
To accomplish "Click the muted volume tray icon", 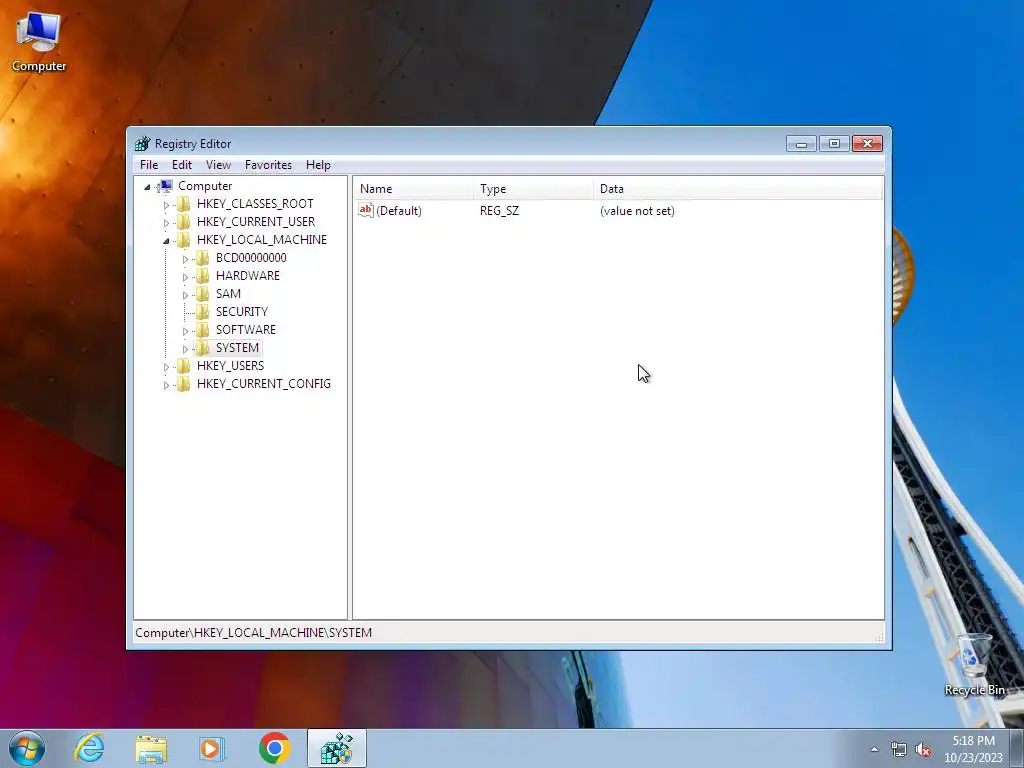I will 923,750.
